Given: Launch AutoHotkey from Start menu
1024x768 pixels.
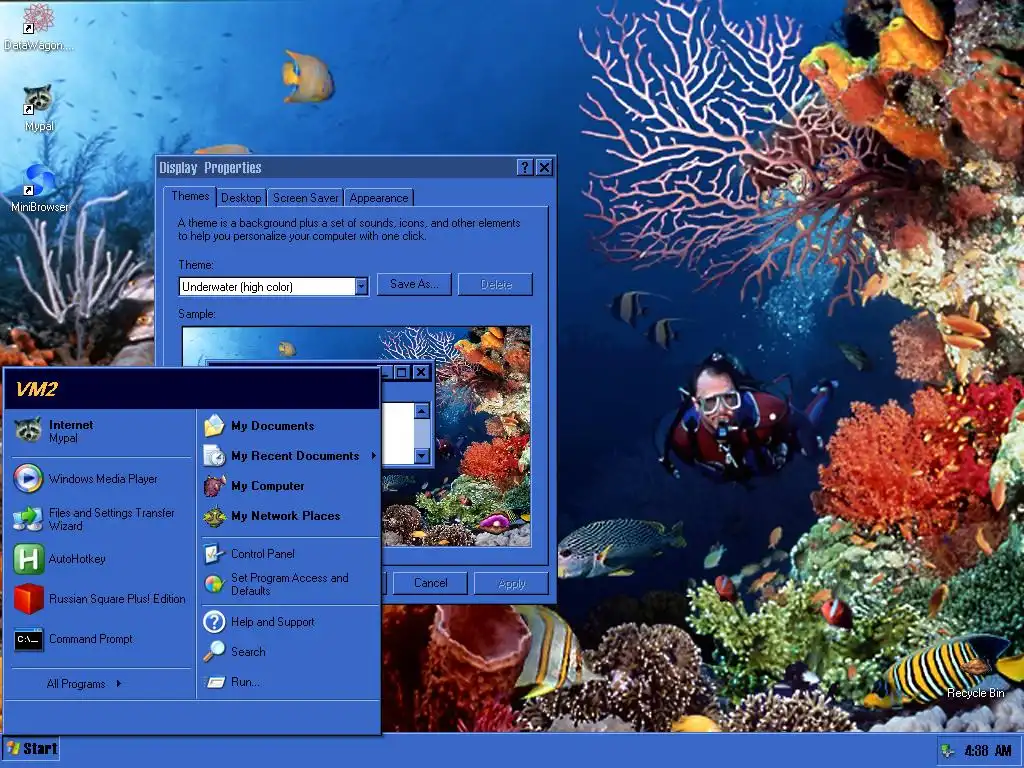Looking at the screenshot, I should point(99,559).
